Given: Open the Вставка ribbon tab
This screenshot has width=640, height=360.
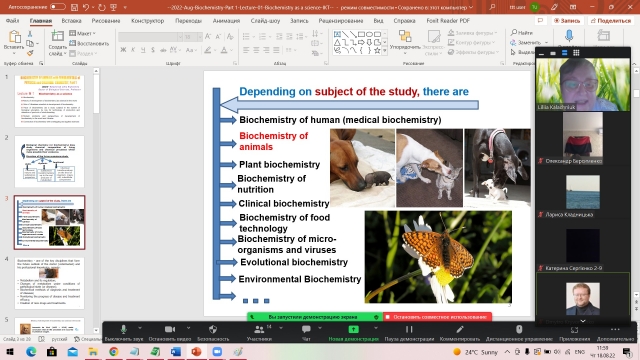Looking at the screenshot, I should [x=71, y=20].
